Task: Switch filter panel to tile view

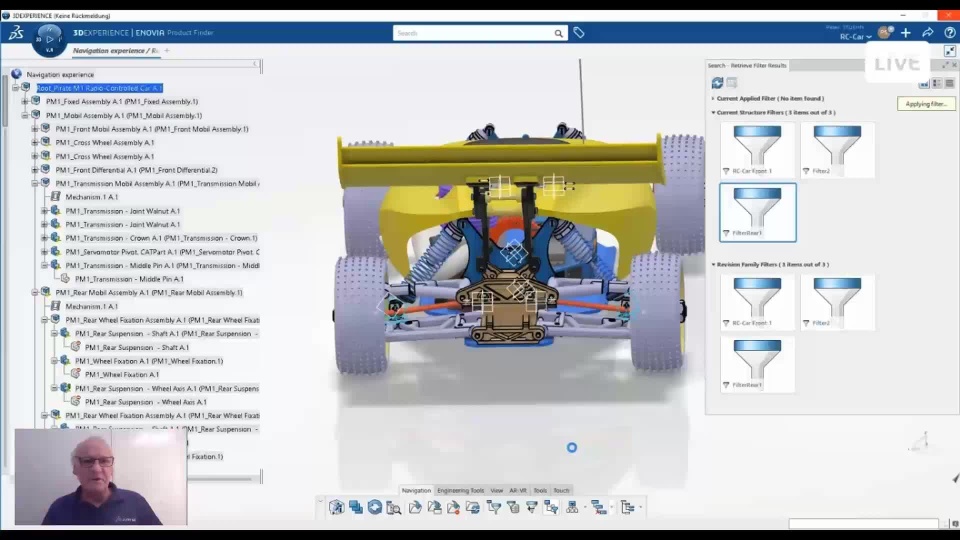Action: pos(937,83)
